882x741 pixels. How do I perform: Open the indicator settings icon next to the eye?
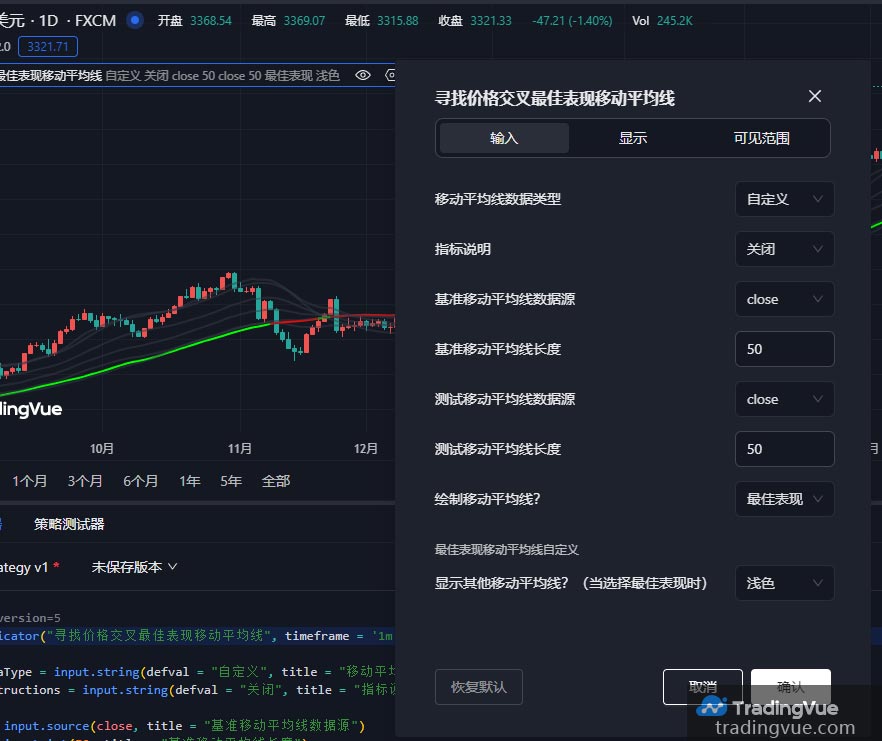[x=390, y=75]
